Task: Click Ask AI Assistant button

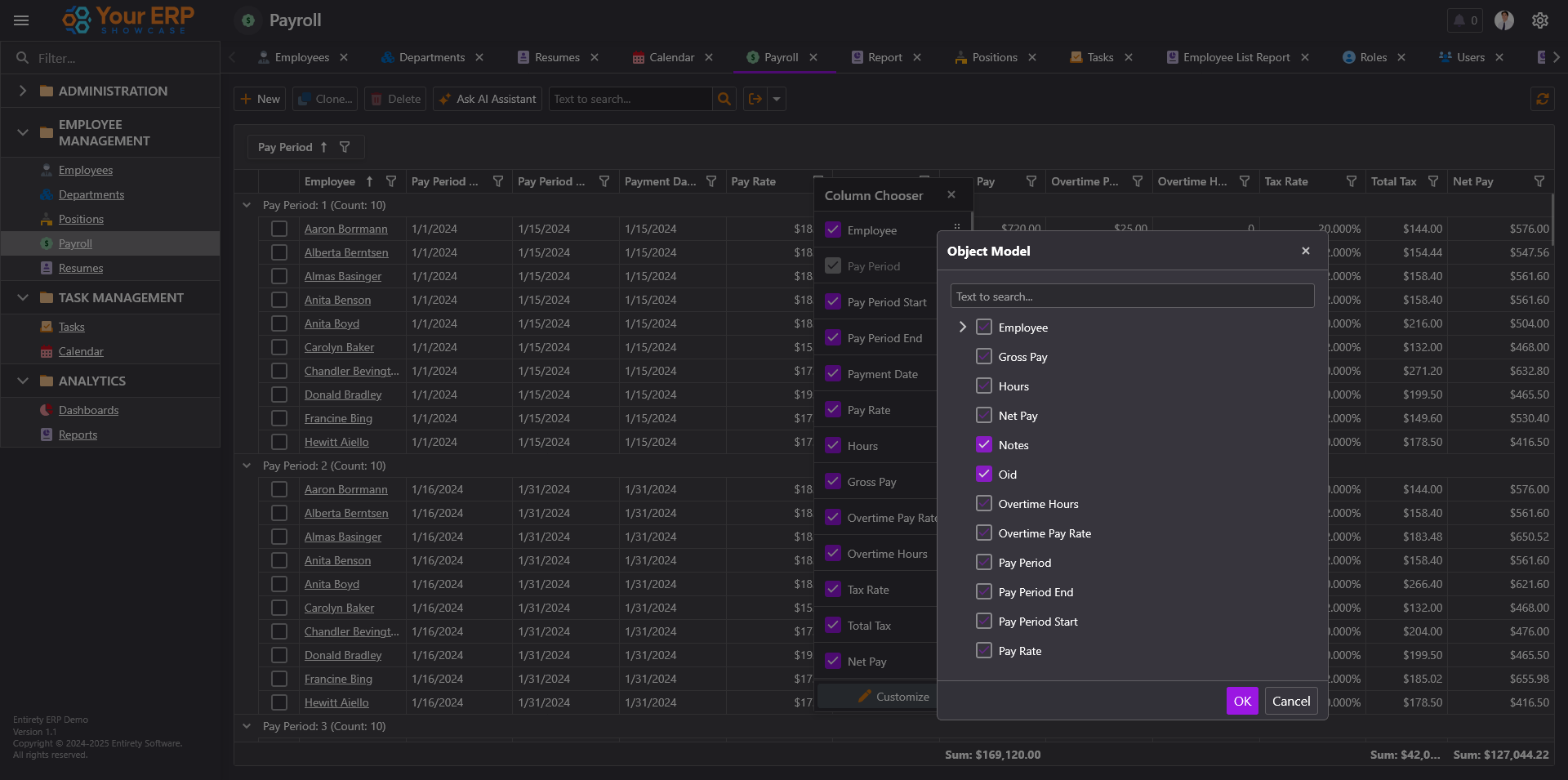Action: (x=488, y=99)
